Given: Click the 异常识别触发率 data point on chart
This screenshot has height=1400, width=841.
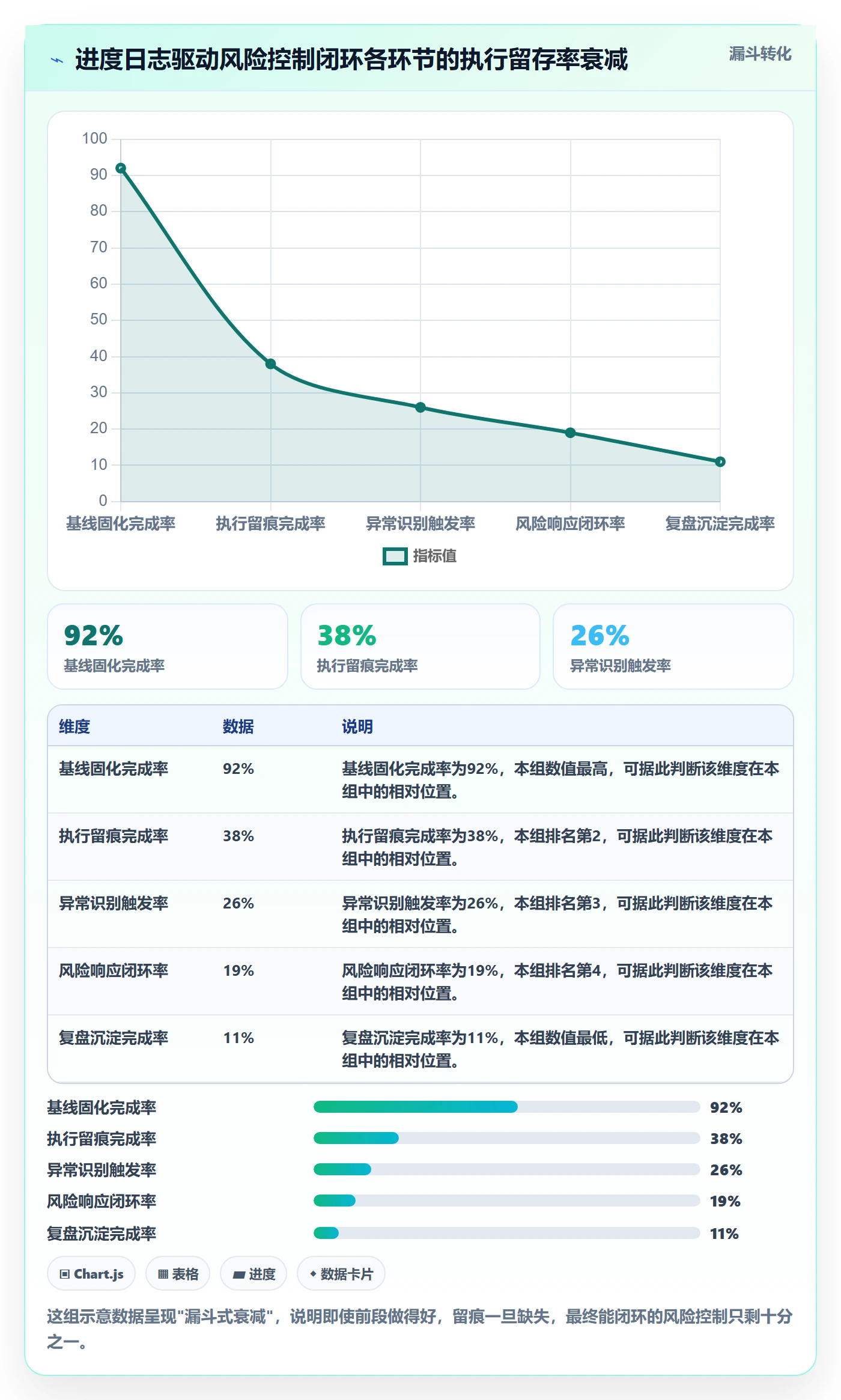Looking at the screenshot, I should (421, 407).
